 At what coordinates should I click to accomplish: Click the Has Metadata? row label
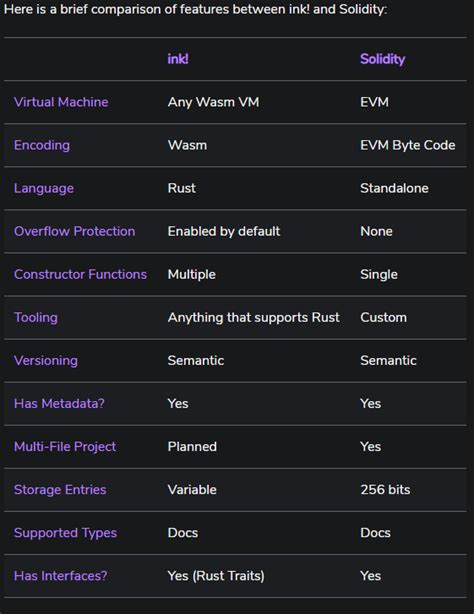coord(59,404)
